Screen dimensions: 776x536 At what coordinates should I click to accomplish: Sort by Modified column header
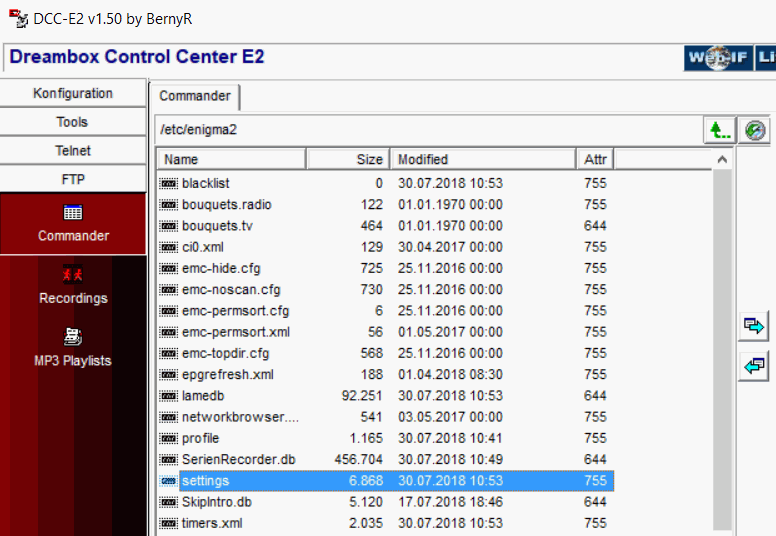pyautogui.click(x=484, y=159)
